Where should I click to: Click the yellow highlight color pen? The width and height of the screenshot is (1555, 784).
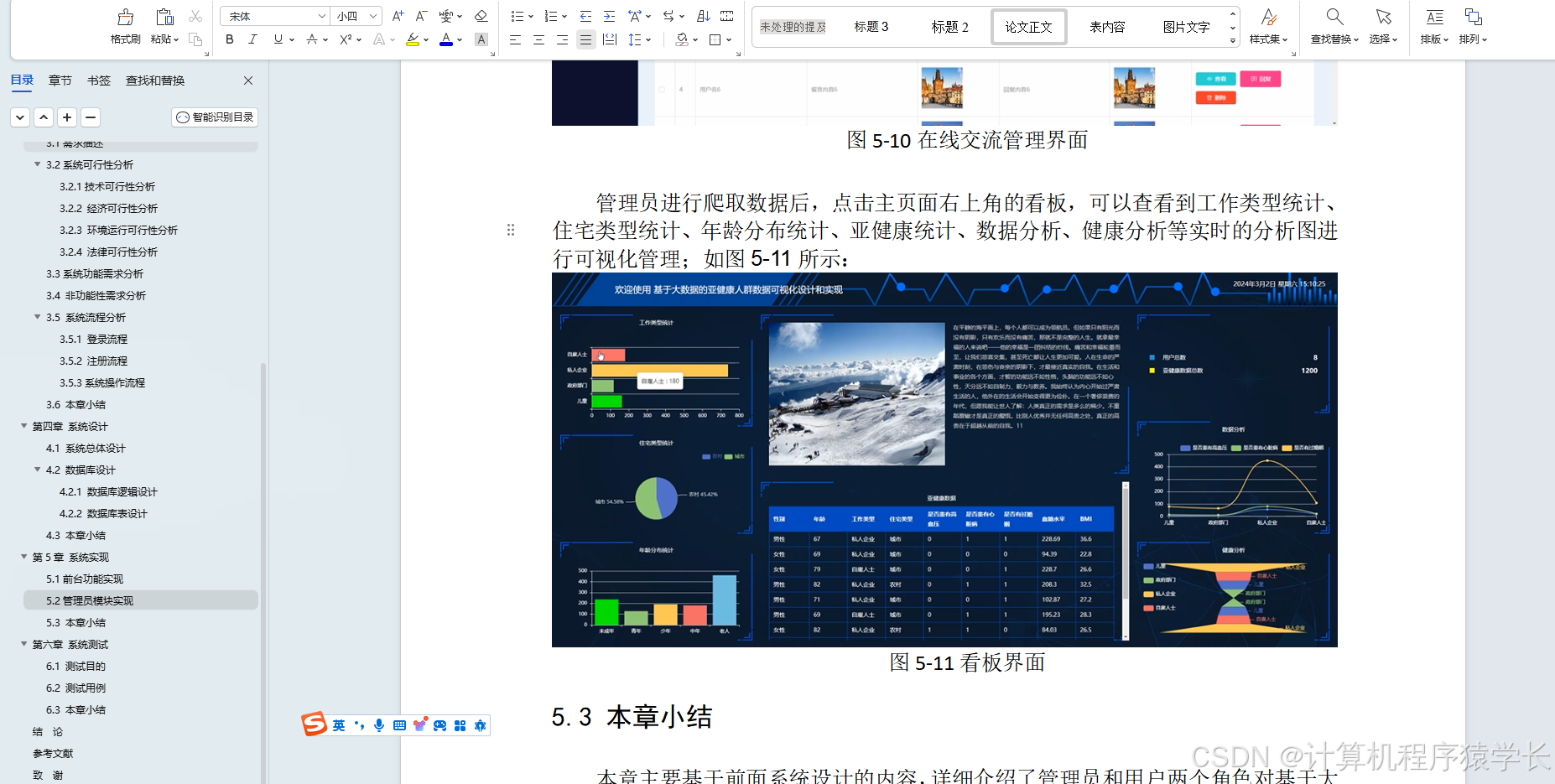pos(412,39)
